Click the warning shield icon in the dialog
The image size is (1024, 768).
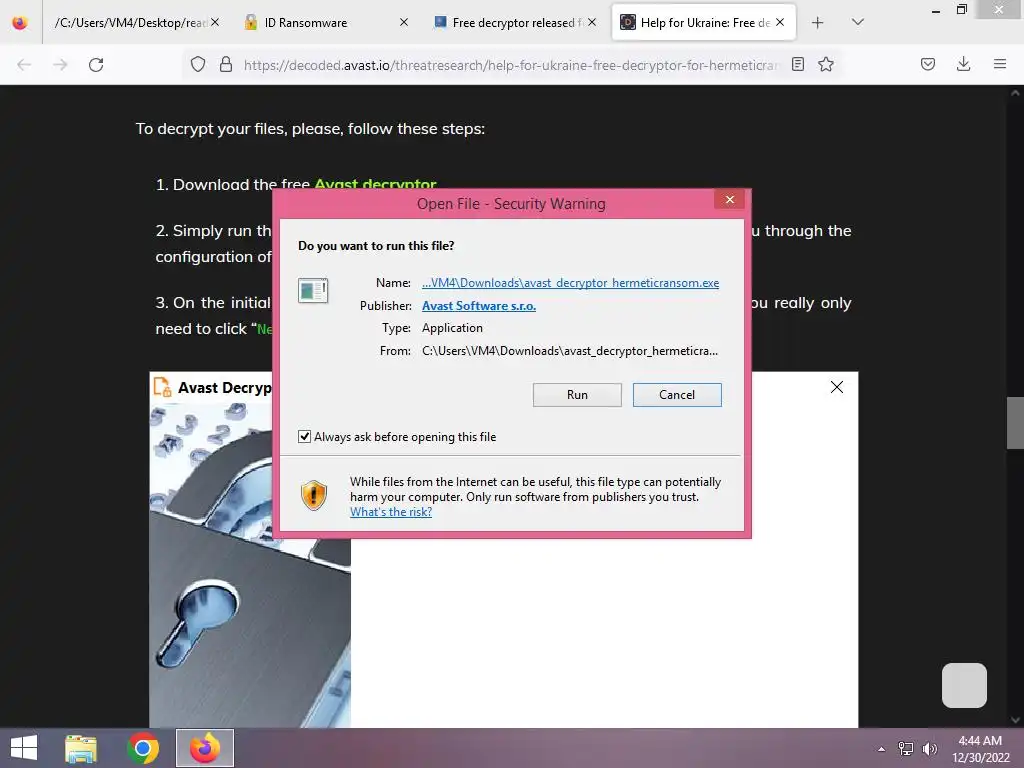click(x=313, y=495)
